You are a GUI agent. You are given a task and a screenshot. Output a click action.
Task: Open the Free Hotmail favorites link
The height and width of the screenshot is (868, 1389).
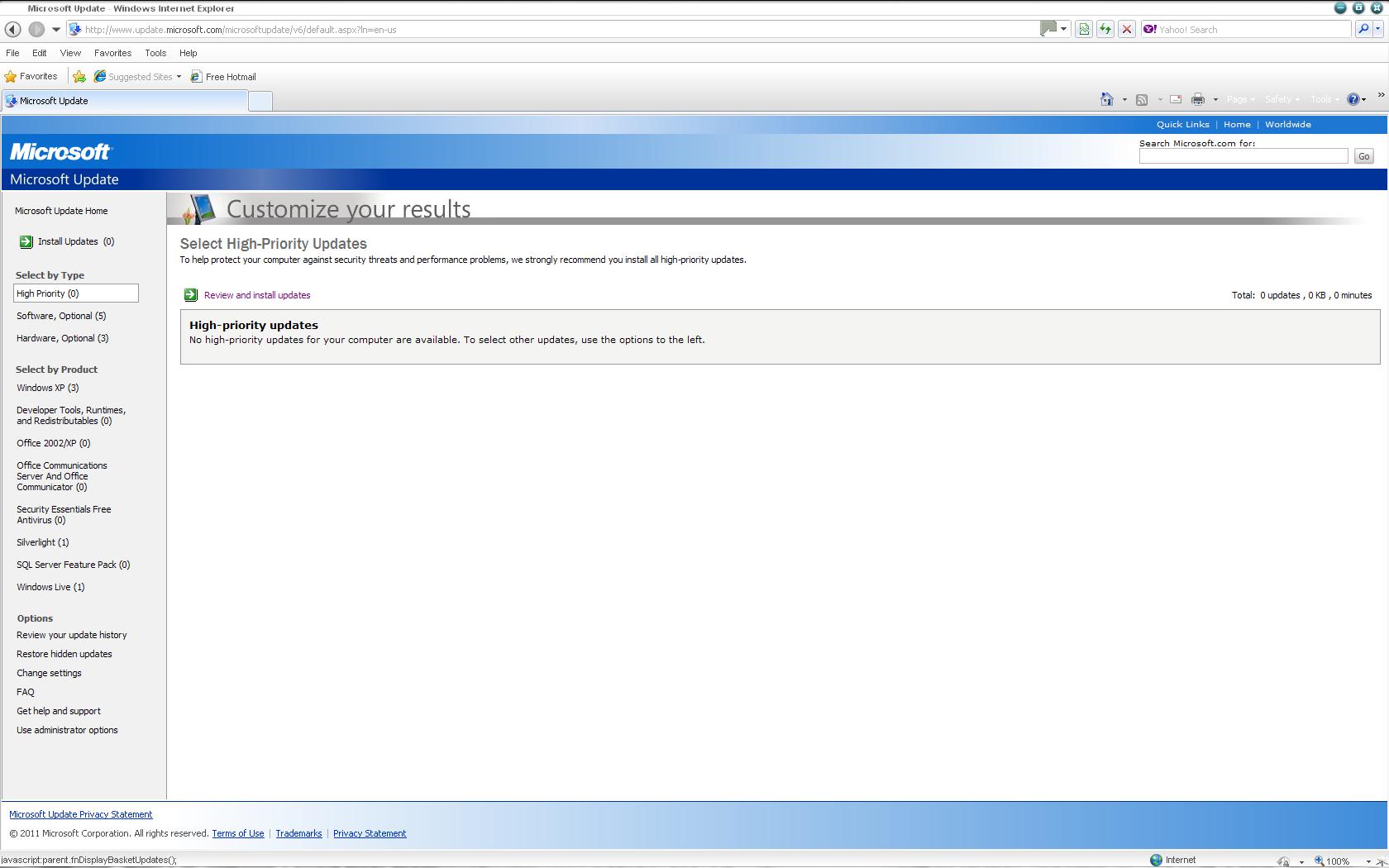click(x=223, y=77)
